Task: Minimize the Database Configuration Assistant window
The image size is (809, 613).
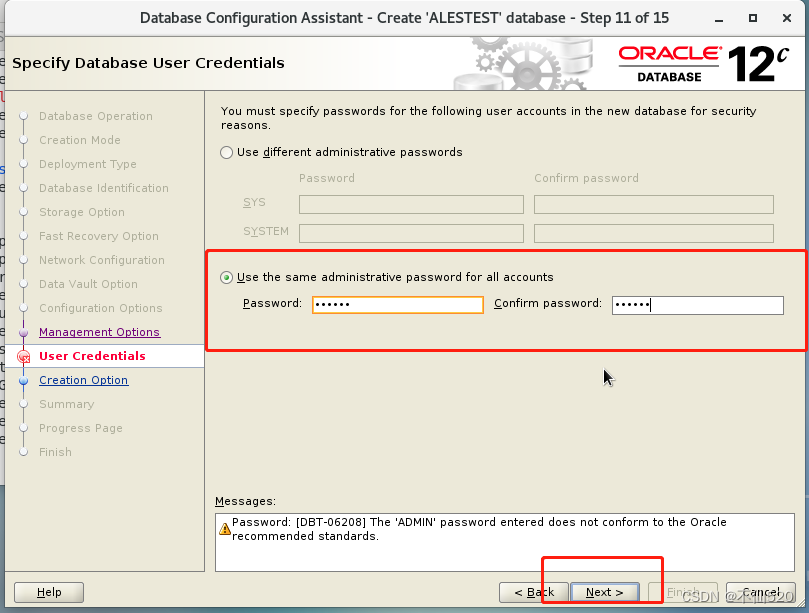Action: [719, 19]
